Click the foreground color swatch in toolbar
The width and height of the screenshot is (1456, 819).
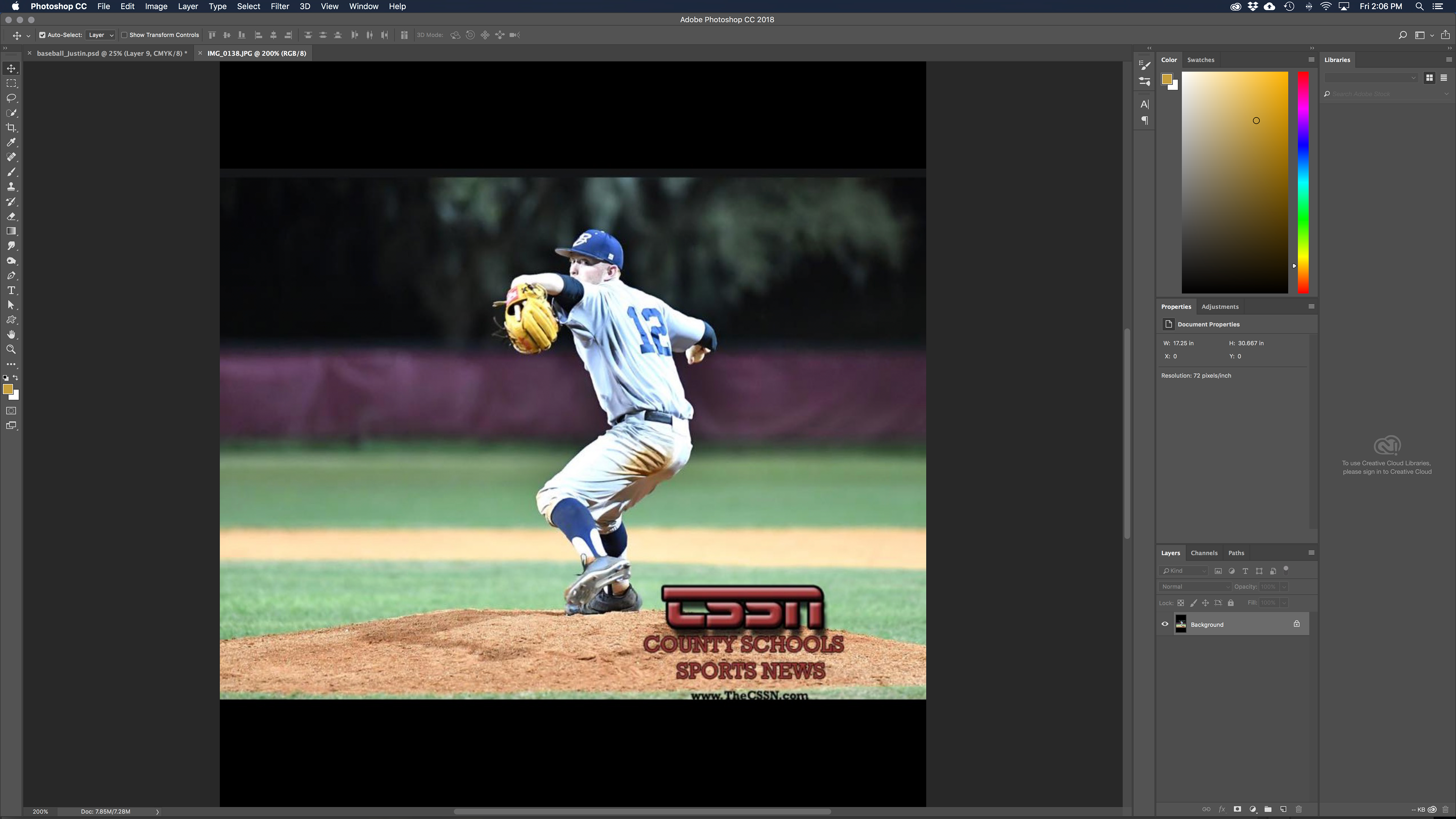[x=7, y=389]
